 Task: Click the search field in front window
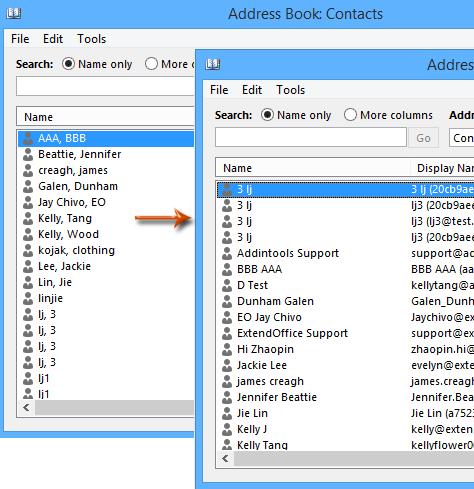click(x=311, y=137)
